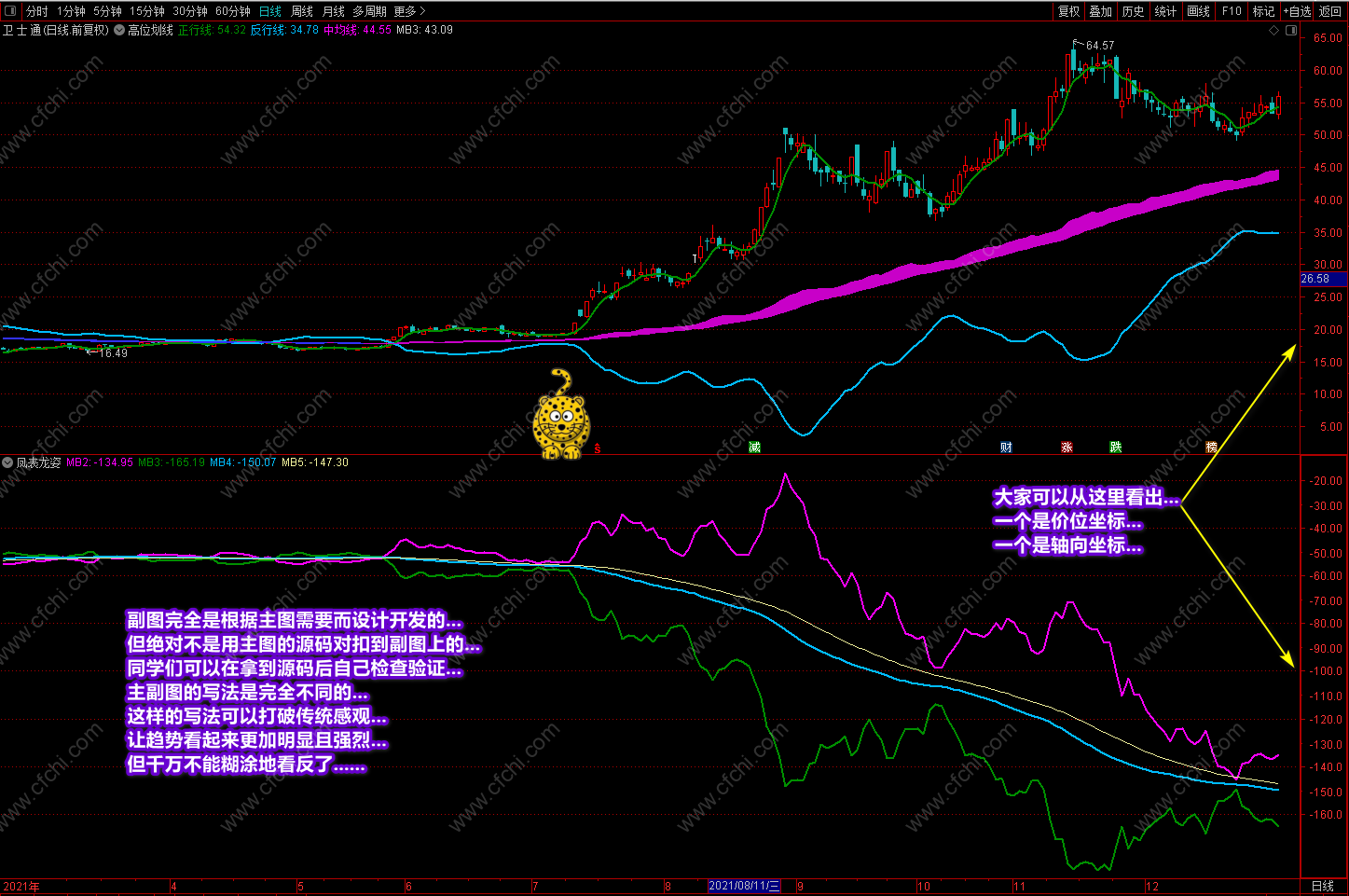The width and height of the screenshot is (1349, 896).
Task: Switch to 周线 weekly chart
Action: point(302,11)
